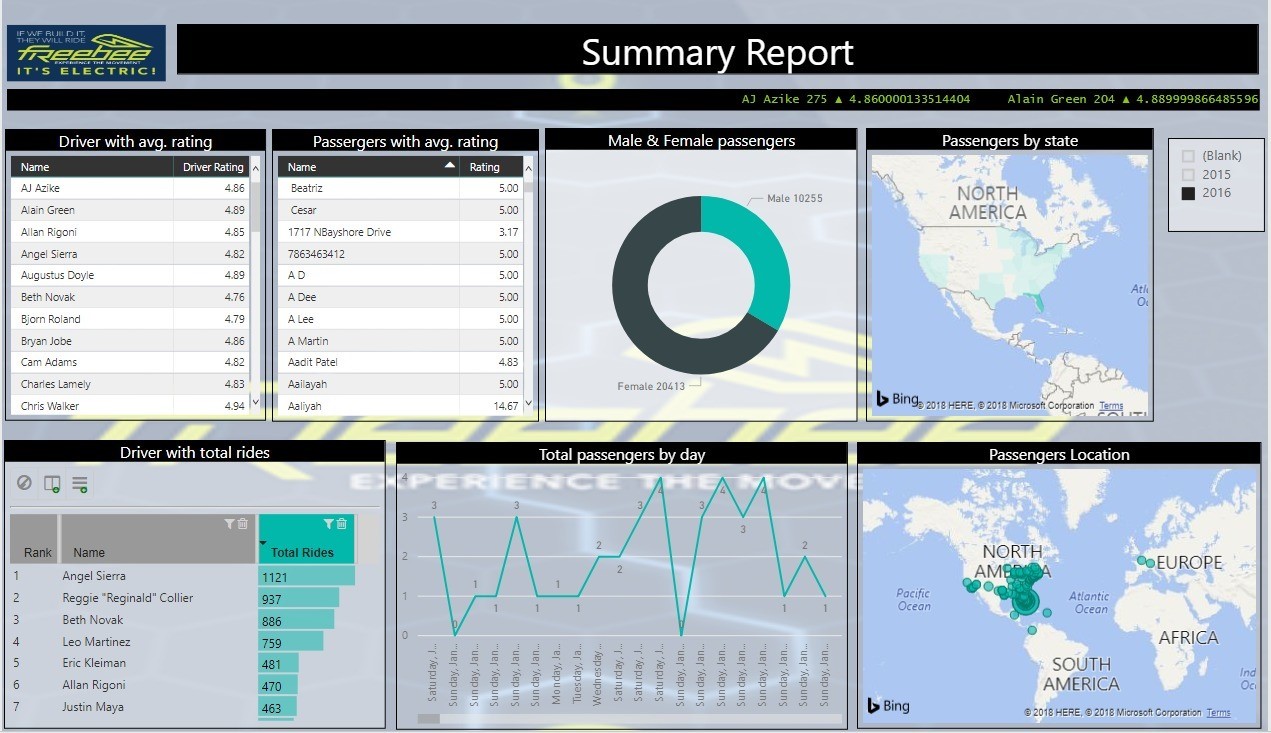1271x733 pixels.
Task: Uncheck the 2016 year filter
Action: (x=1188, y=193)
